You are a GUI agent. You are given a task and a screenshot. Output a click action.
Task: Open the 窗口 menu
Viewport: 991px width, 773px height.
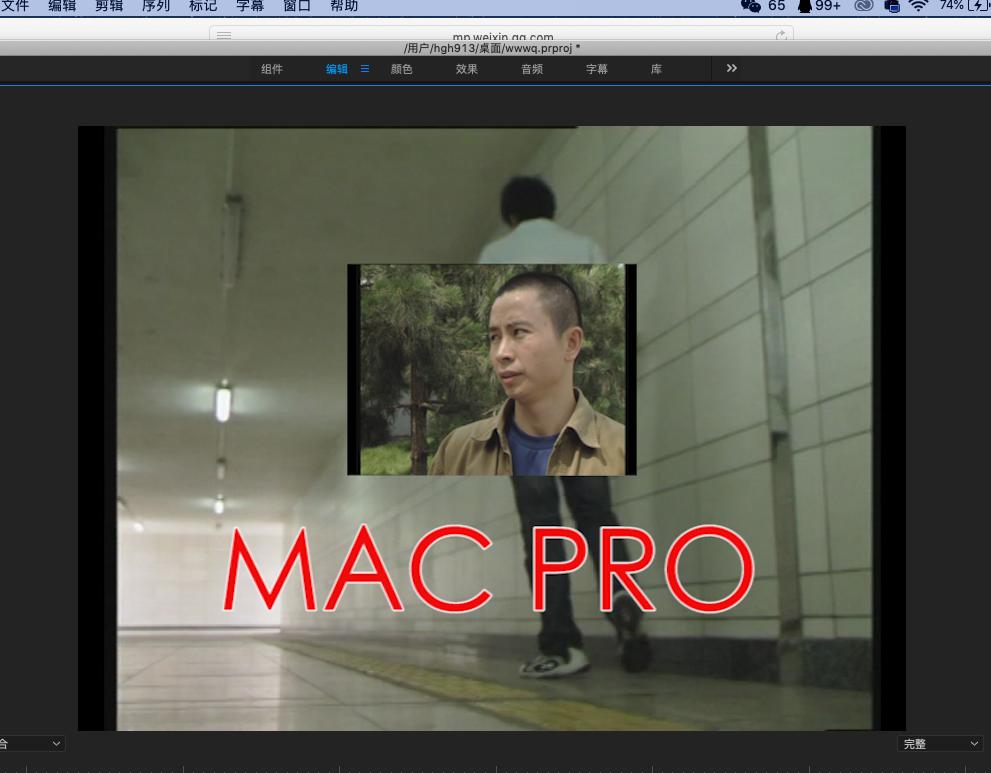296,6
